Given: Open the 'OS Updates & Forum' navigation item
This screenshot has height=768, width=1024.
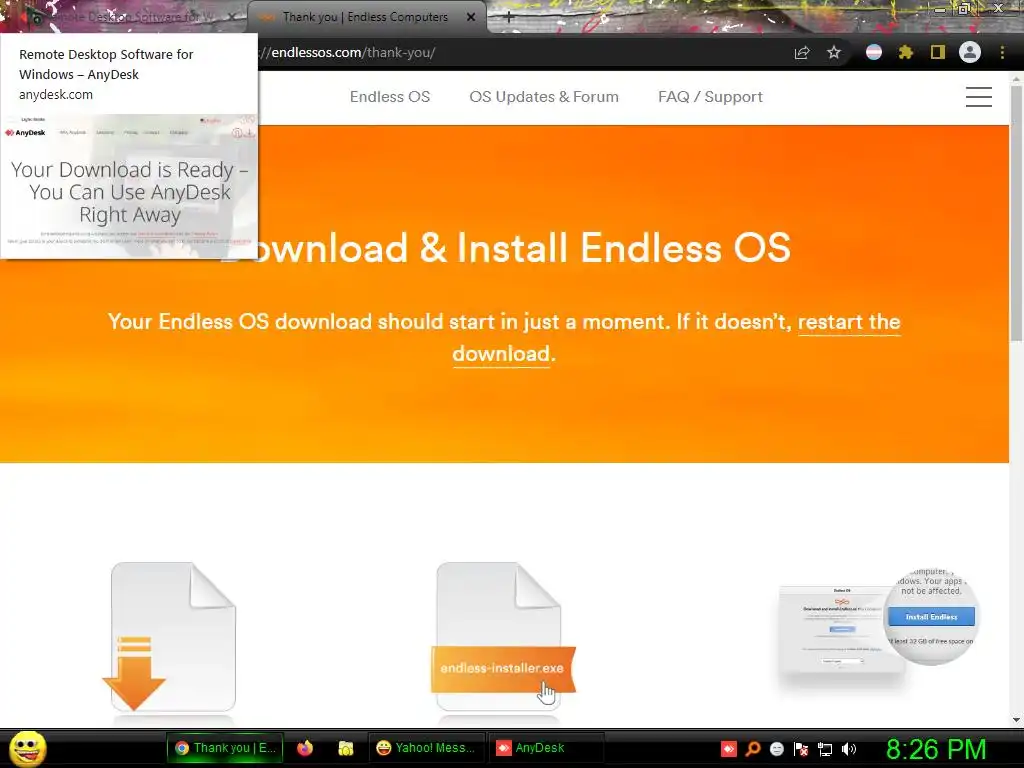Looking at the screenshot, I should [544, 97].
